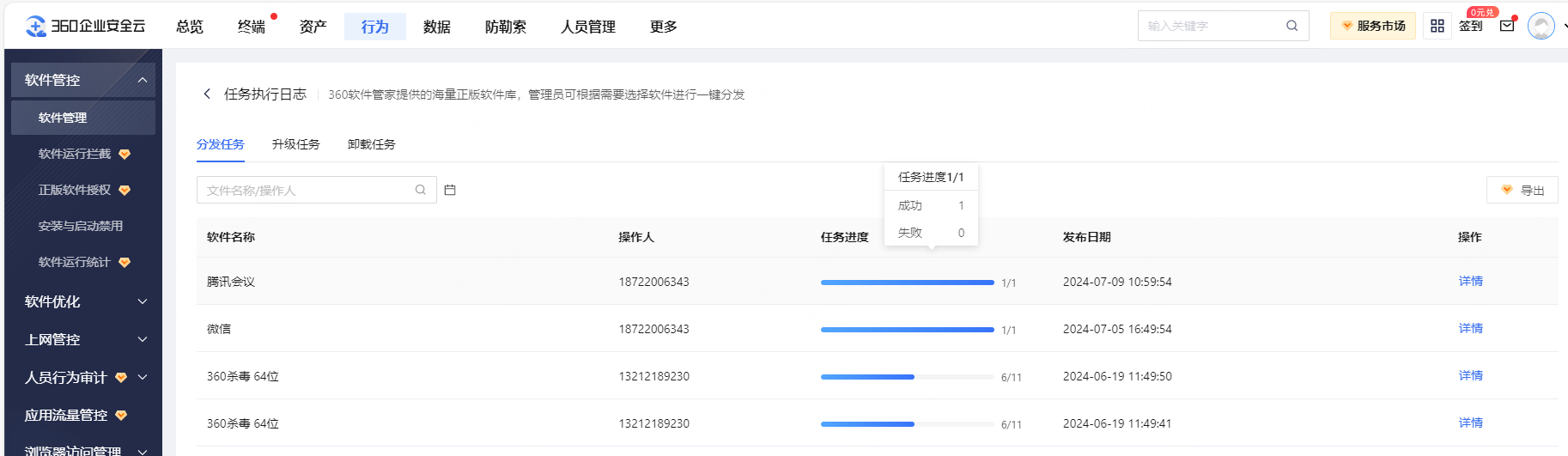Open the 人员管理 menu
Screen dimensions: 1568x456
[588, 27]
